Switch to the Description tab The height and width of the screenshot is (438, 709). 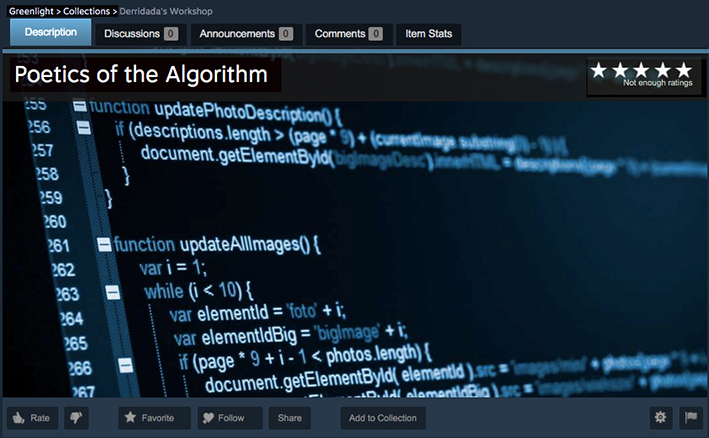tap(51, 33)
